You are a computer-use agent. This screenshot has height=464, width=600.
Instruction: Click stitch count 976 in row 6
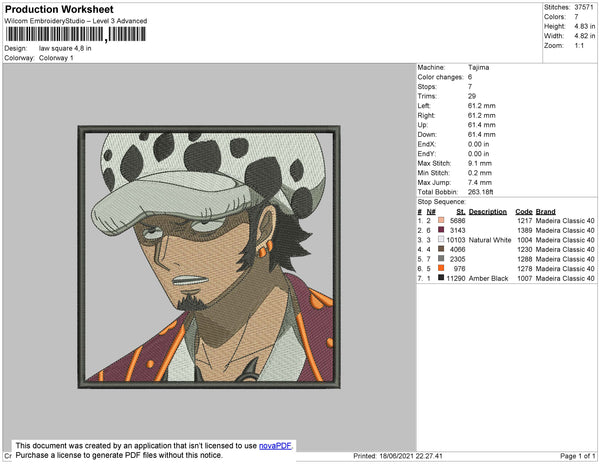pos(460,269)
